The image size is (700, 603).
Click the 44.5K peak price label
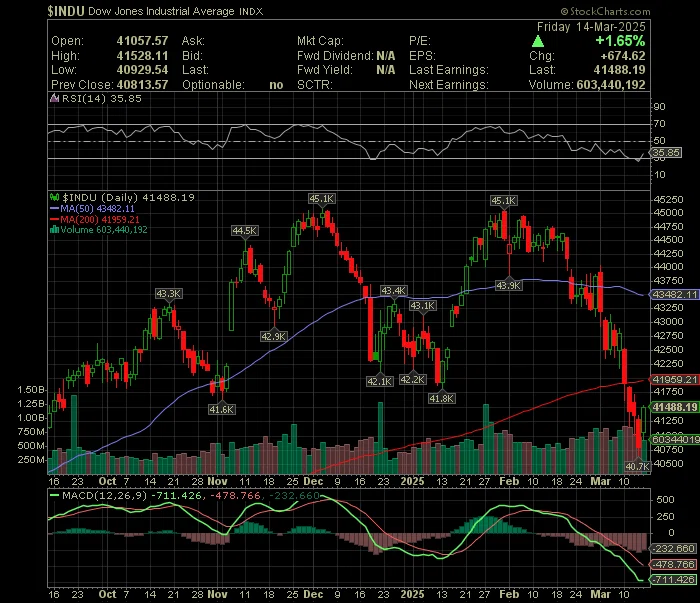(x=245, y=231)
